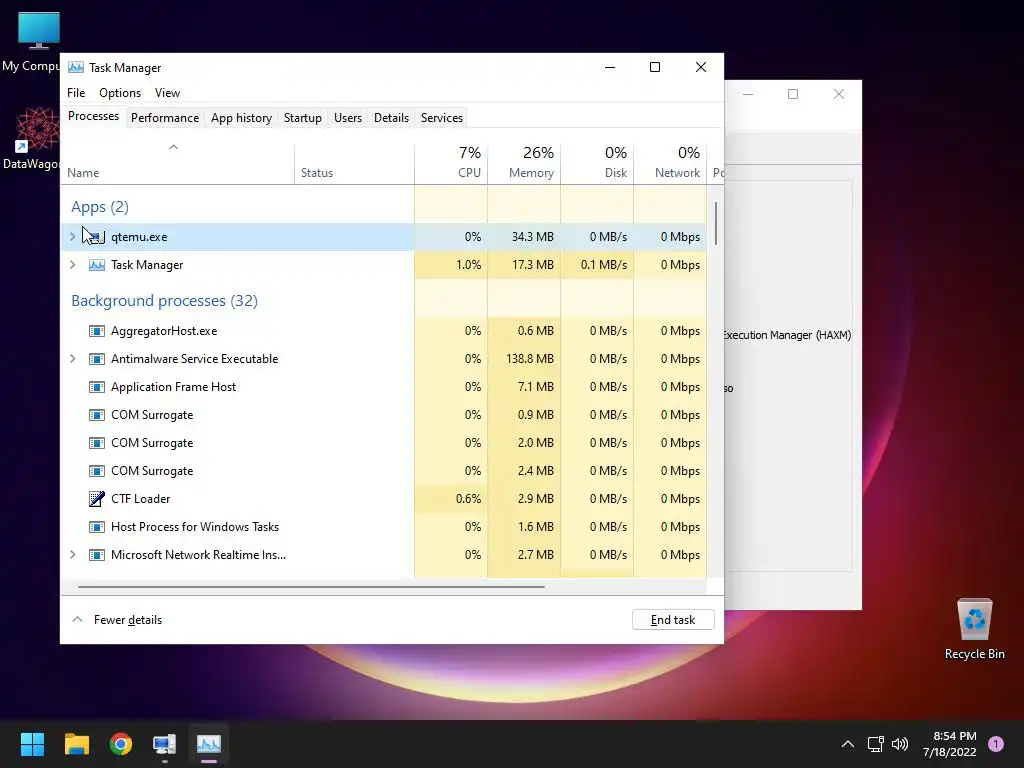Switch to the Details tab
The width and height of the screenshot is (1024, 768).
point(391,118)
